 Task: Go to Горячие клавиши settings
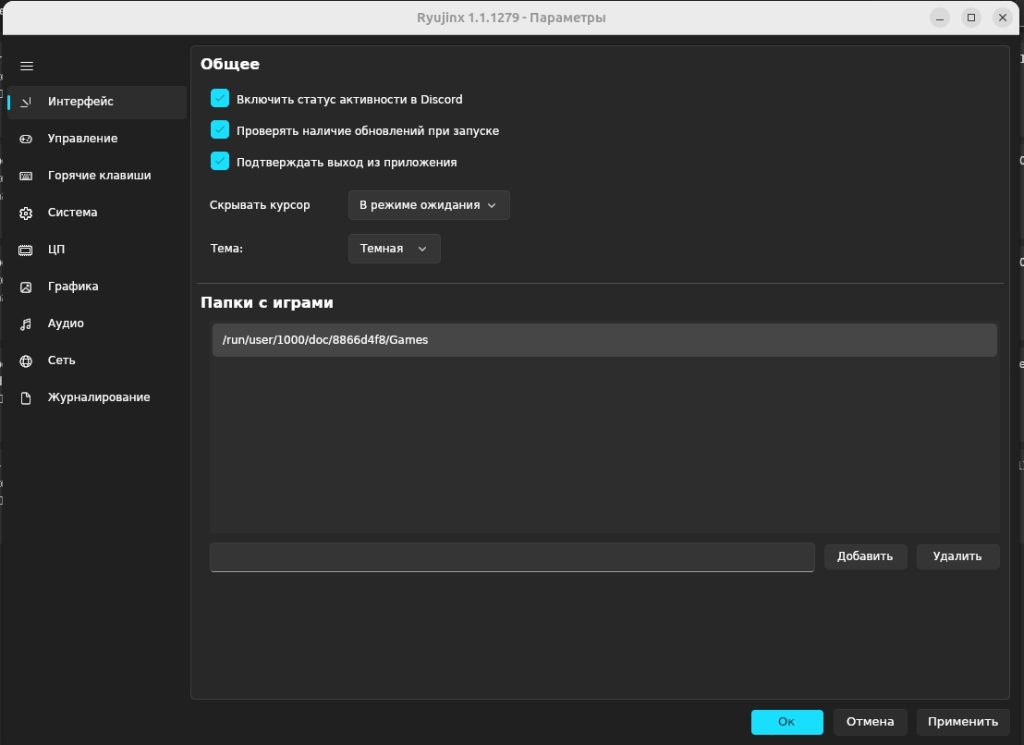click(97, 176)
